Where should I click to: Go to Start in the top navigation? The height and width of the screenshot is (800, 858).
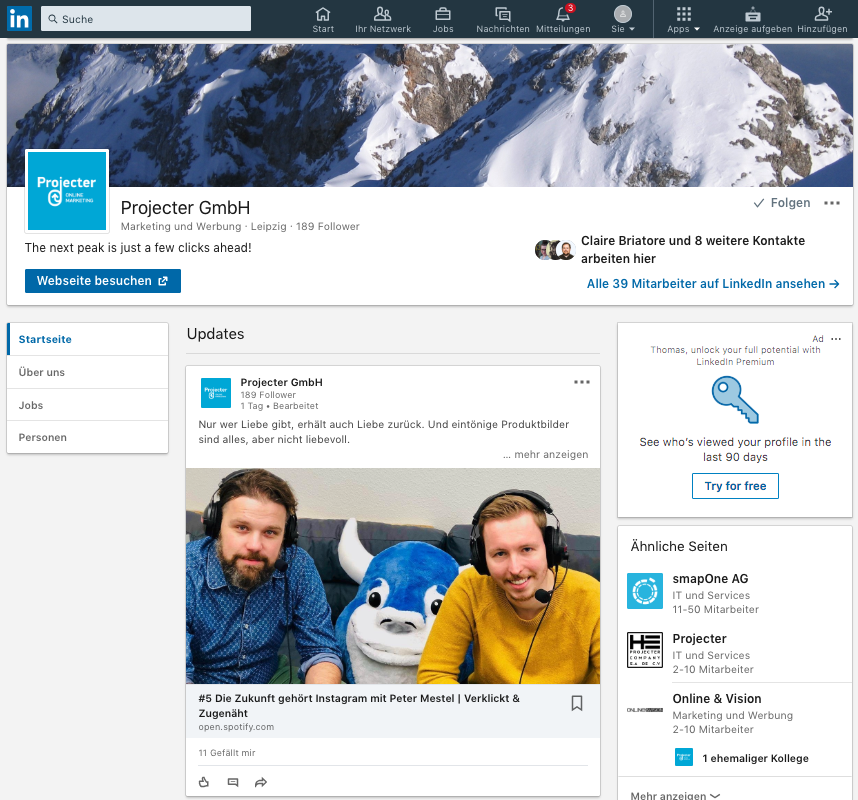point(323,20)
